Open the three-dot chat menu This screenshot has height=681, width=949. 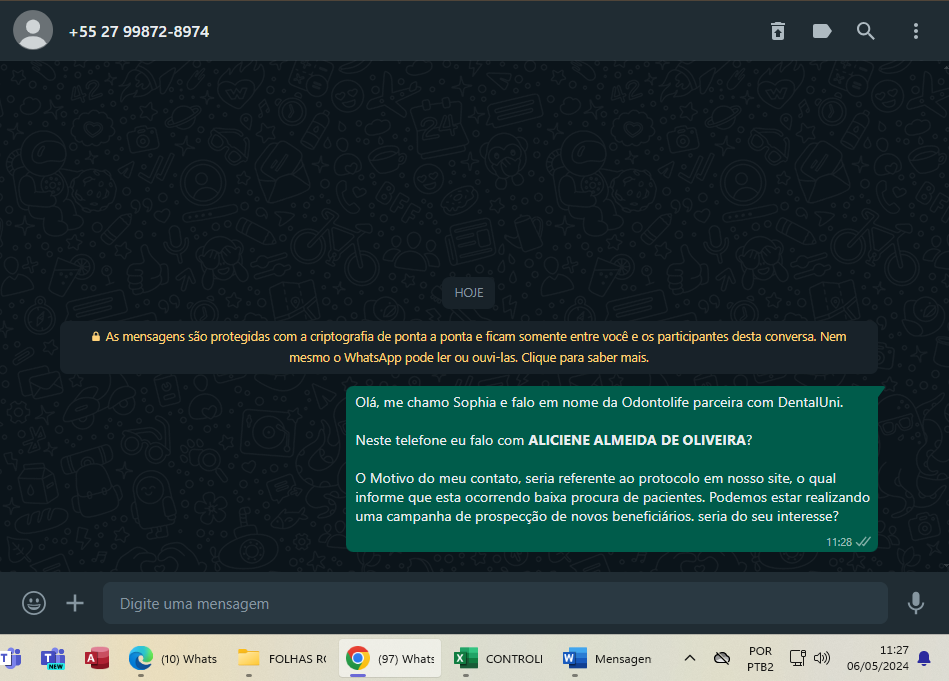coord(915,31)
